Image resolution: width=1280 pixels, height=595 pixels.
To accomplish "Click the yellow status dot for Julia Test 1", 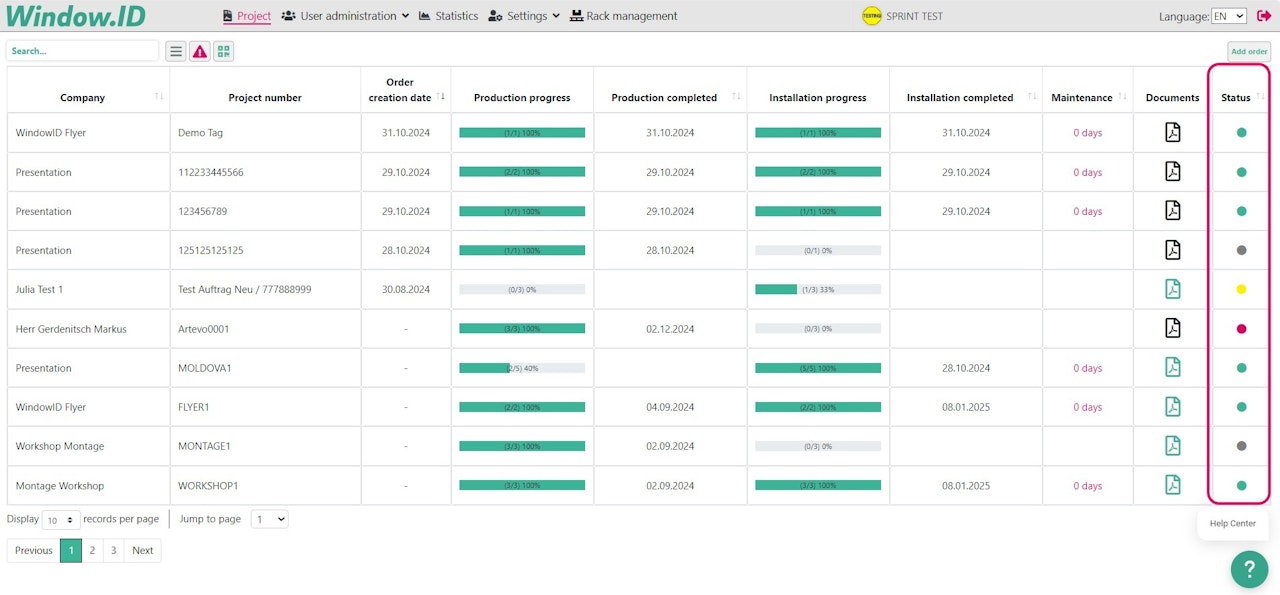I will [x=1241, y=289].
